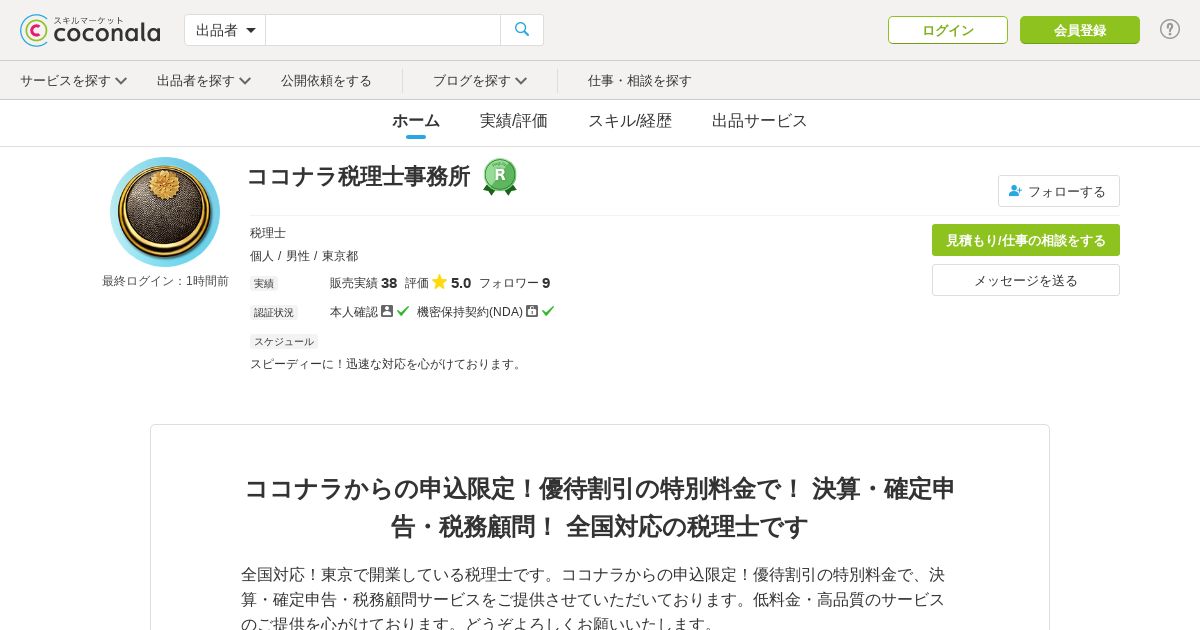The width and height of the screenshot is (1200, 630).
Task: Click the 最終ログイン：1時間前 text
Action: click(165, 281)
